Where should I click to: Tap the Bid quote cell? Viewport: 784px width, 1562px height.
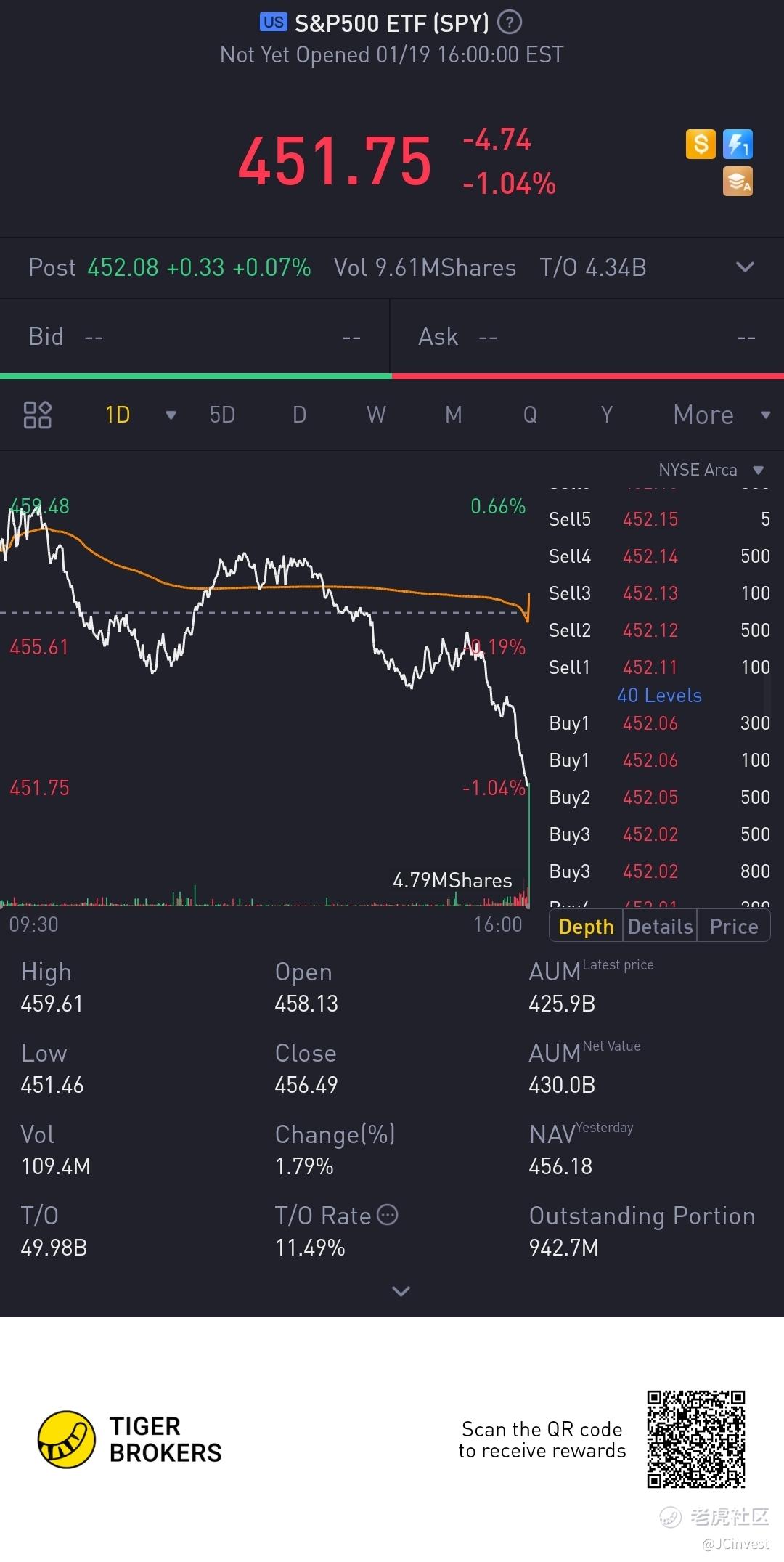click(195, 337)
